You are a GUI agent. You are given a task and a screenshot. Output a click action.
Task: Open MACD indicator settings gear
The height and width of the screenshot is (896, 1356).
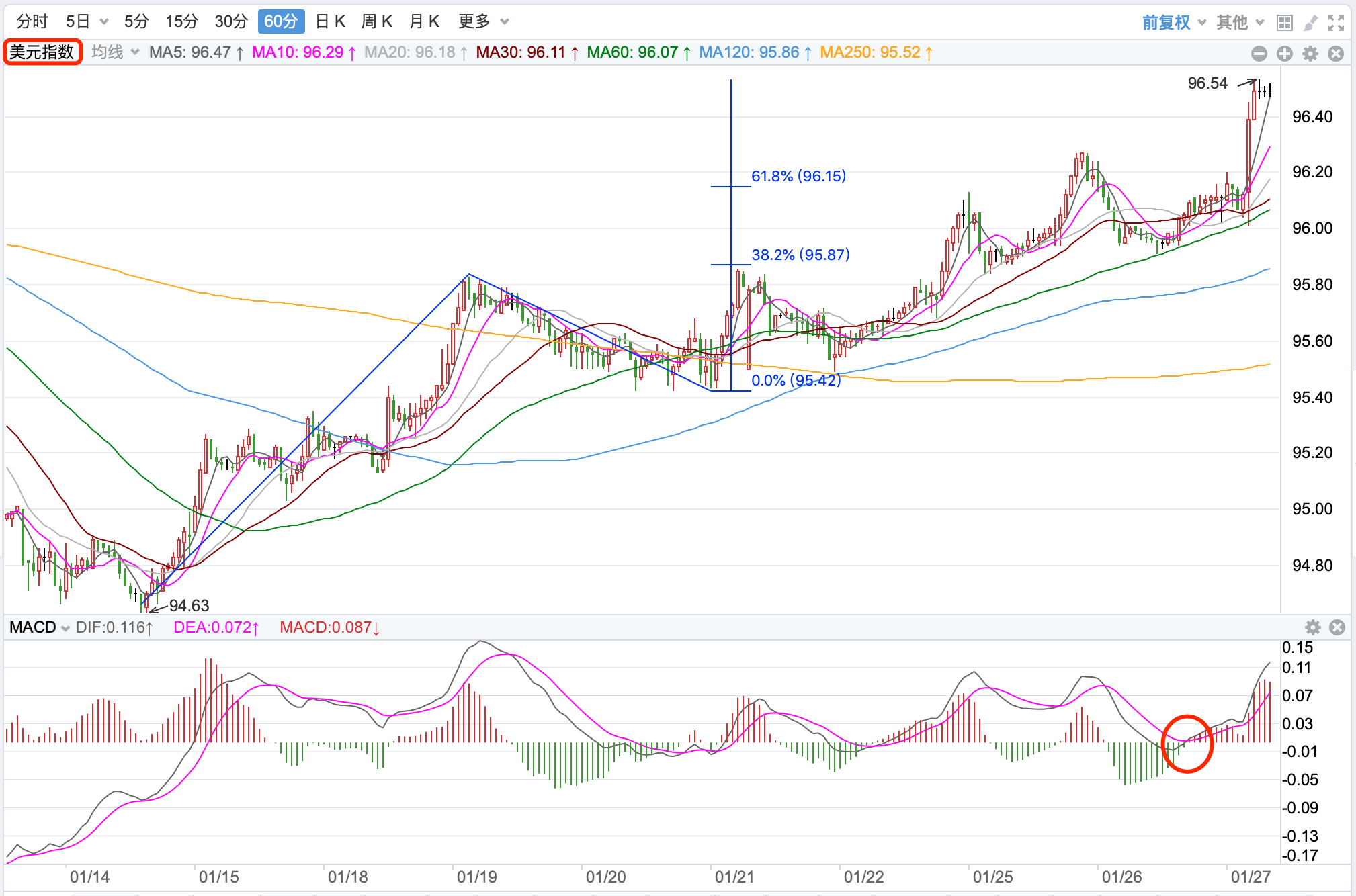(x=1312, y=627)
